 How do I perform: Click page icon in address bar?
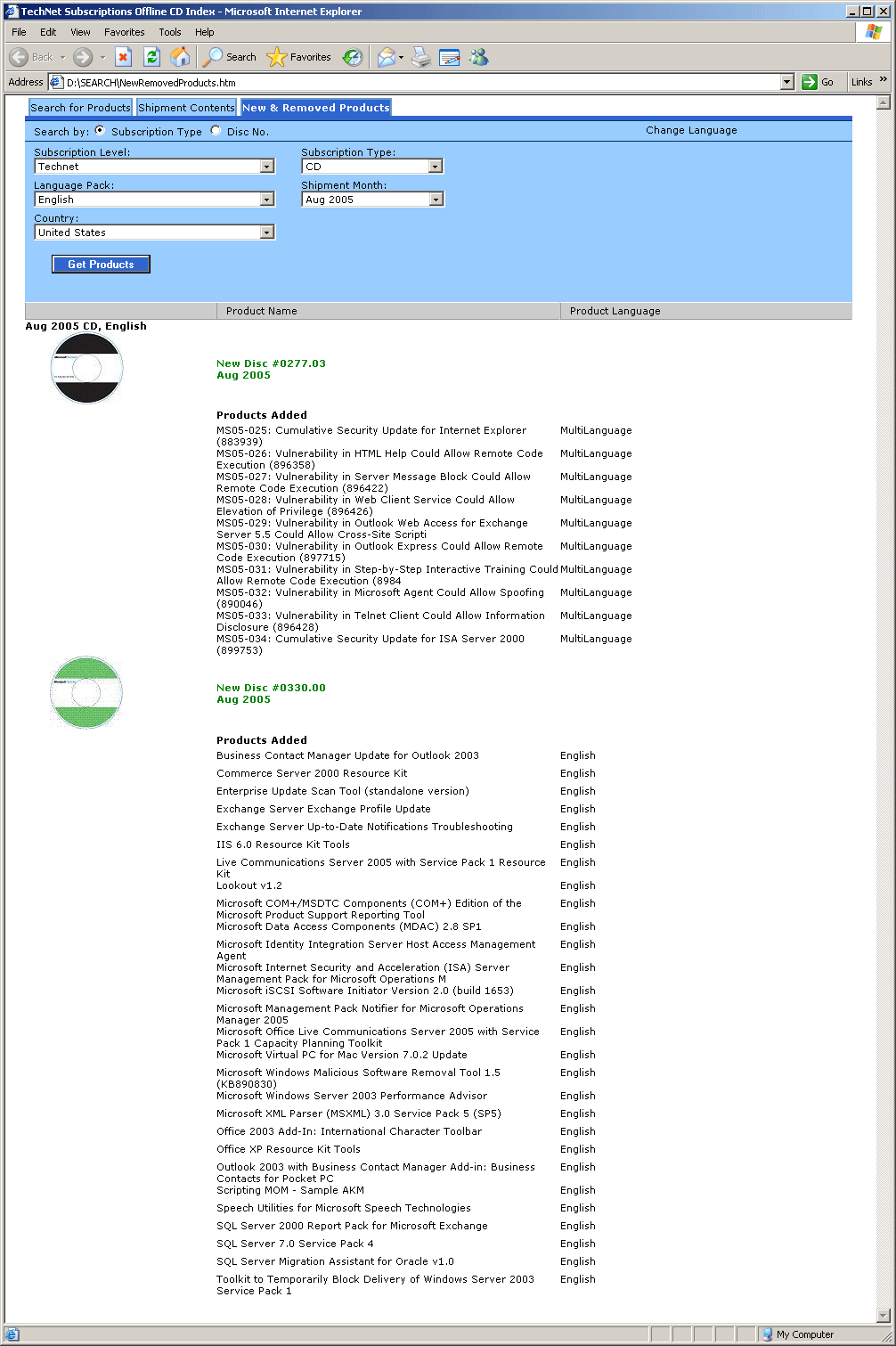[56, 82]
